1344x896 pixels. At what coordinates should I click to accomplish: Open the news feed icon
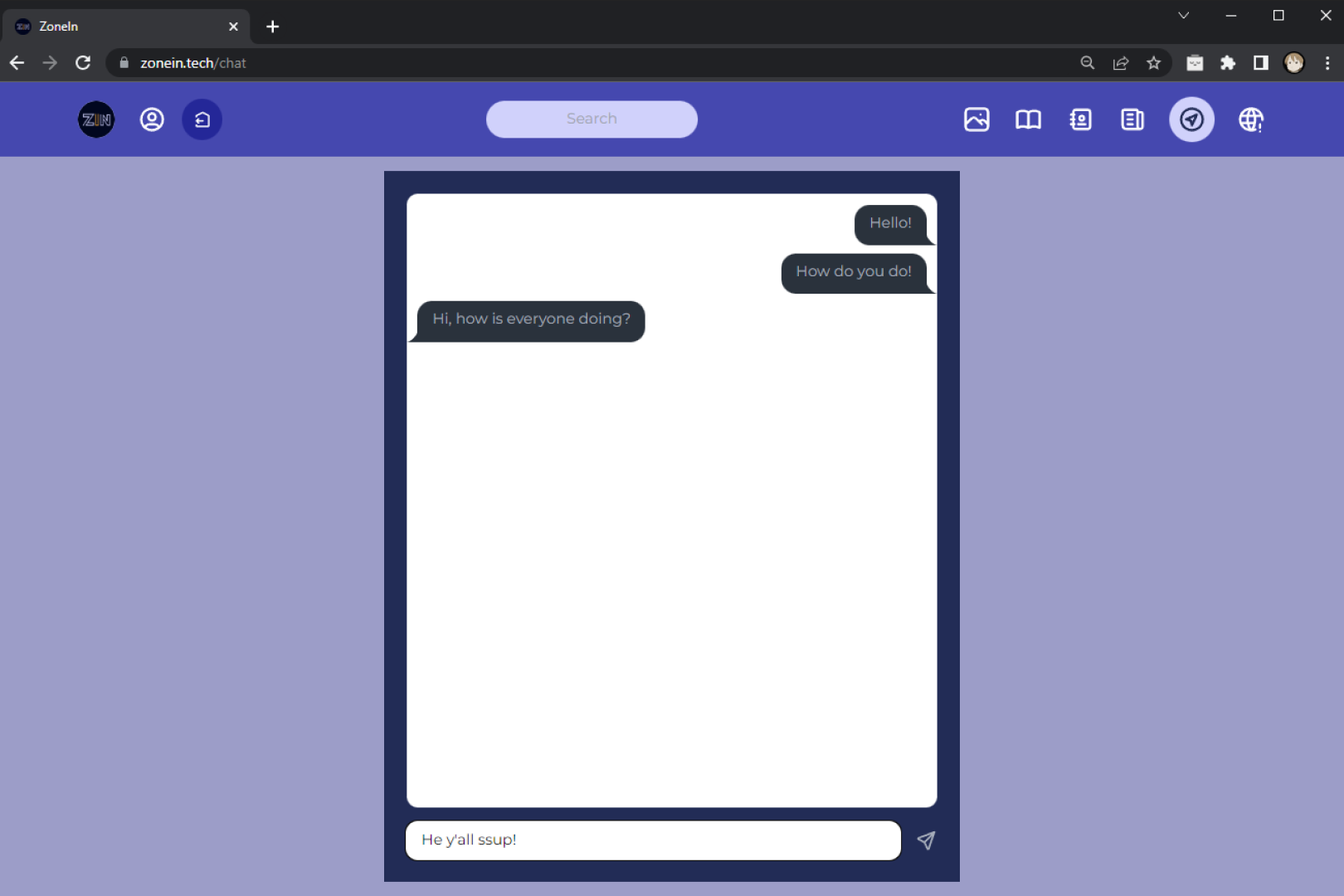pyautogui.click(x=1132, y=119)
